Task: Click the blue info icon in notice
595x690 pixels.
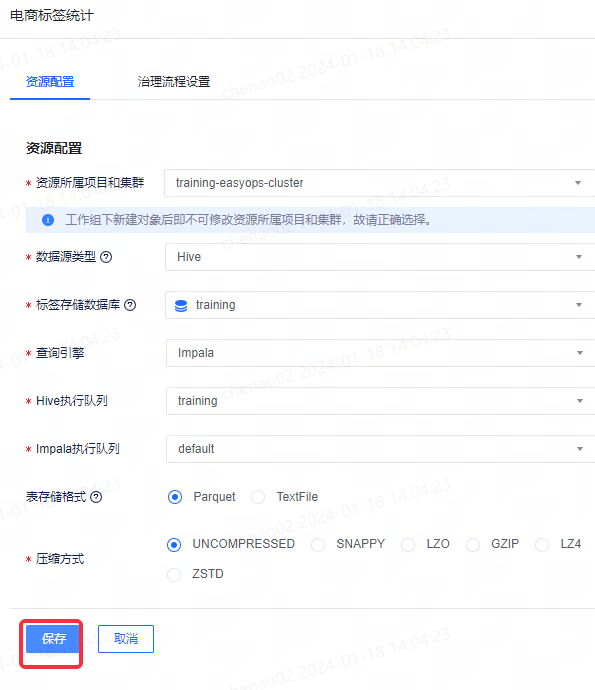Action: pos(48,220)
